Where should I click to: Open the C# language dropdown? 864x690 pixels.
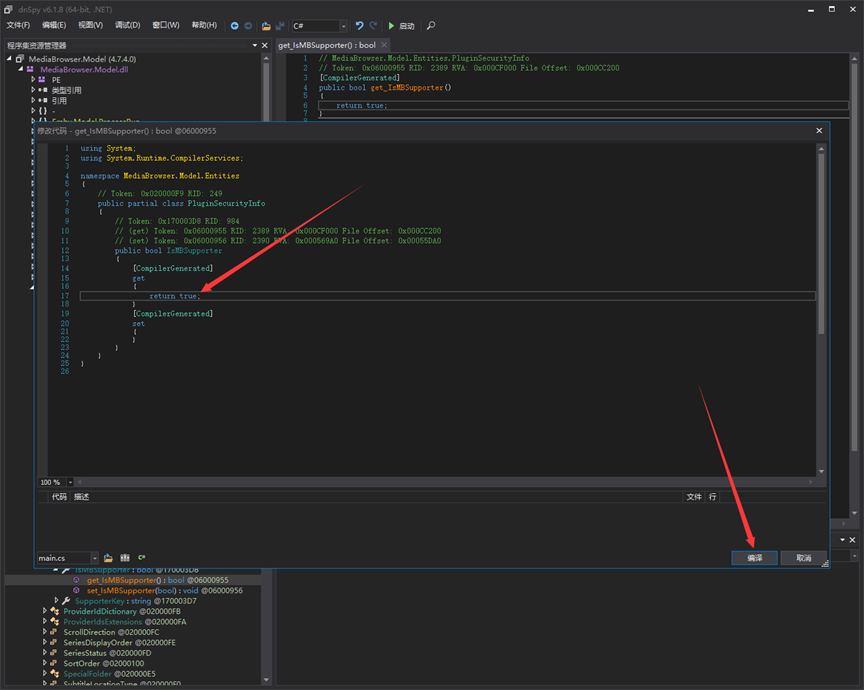pyautogui.click(x=343, y=26)
